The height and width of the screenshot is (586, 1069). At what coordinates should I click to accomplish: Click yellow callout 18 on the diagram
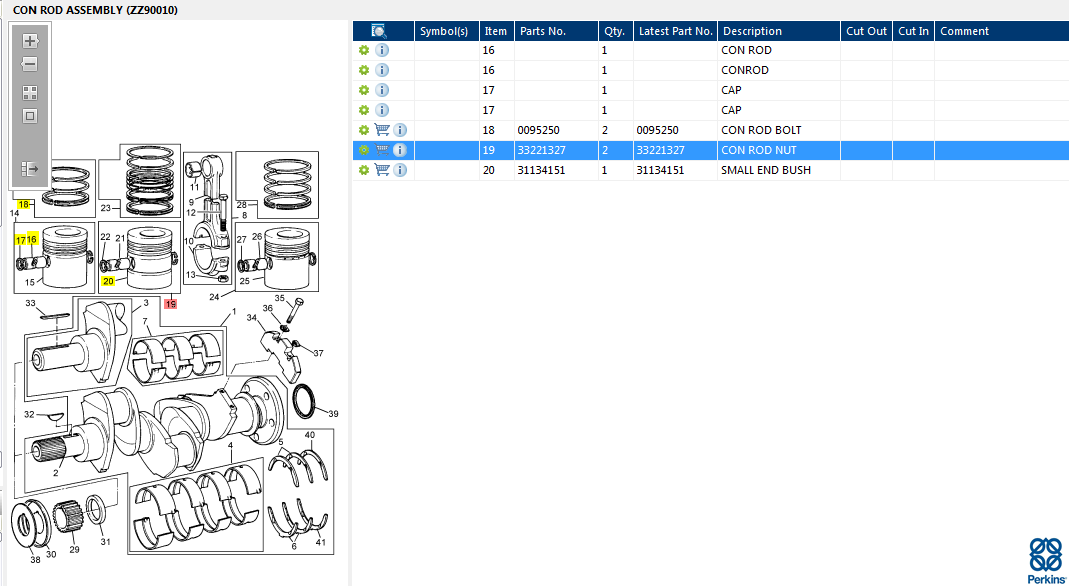click(24, 204)
